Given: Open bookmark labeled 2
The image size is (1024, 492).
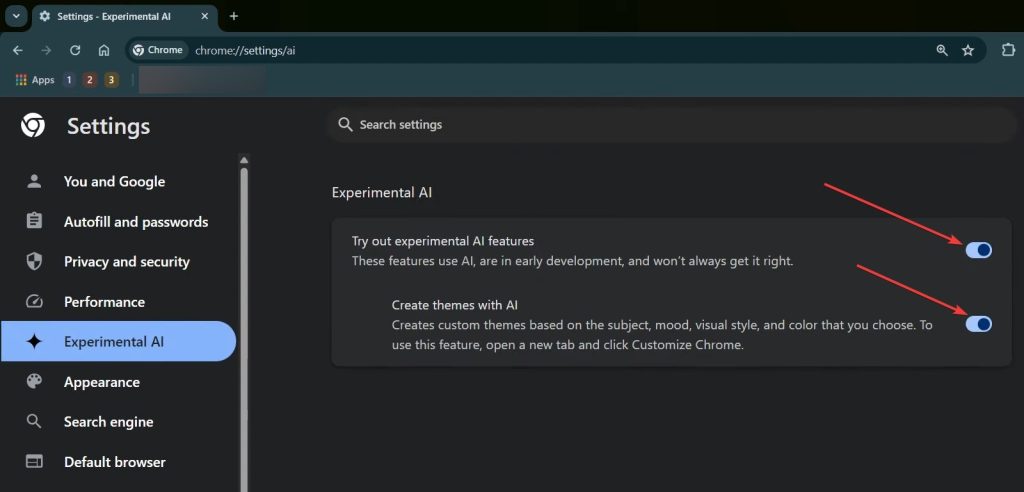Looking at the screenshot, I should click(90, 80).
